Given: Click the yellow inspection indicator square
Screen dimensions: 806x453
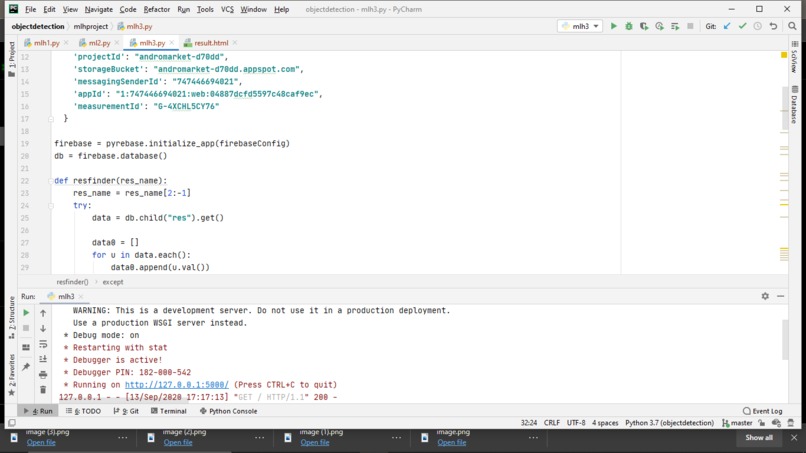Looking at the screenshot, I should (x=784, y=55).
